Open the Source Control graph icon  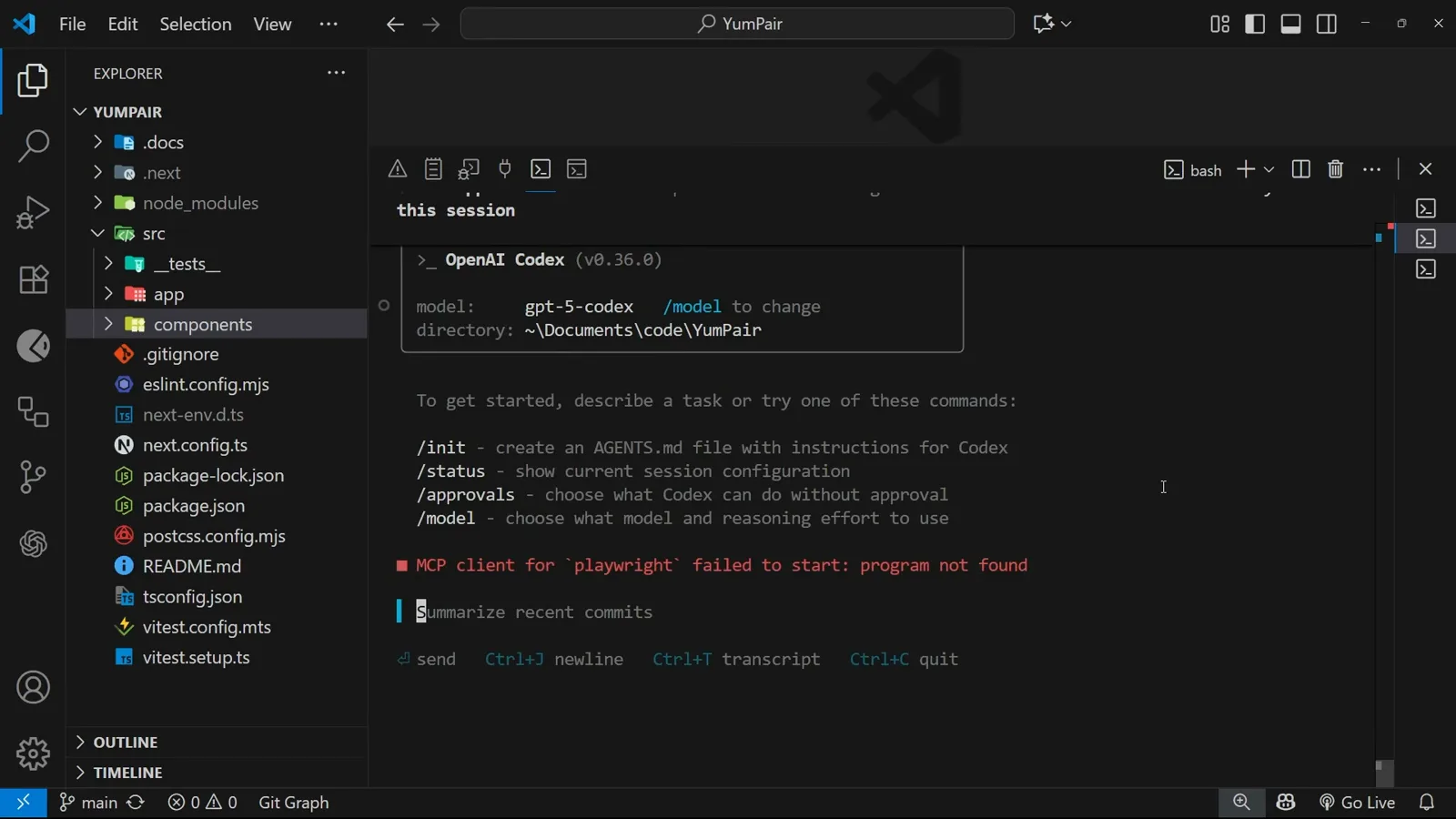(x=33, y=477)
